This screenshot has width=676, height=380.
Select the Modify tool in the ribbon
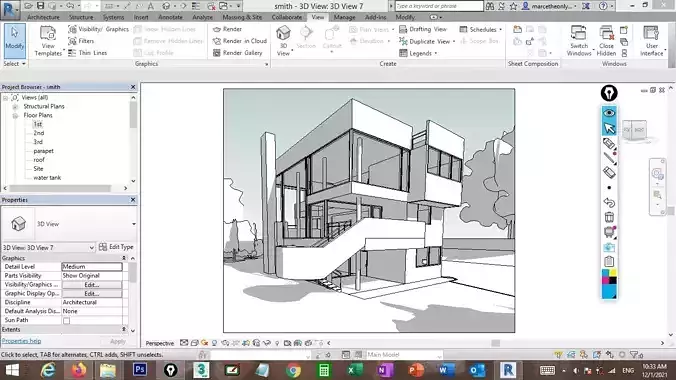click(x=15, y=41)
